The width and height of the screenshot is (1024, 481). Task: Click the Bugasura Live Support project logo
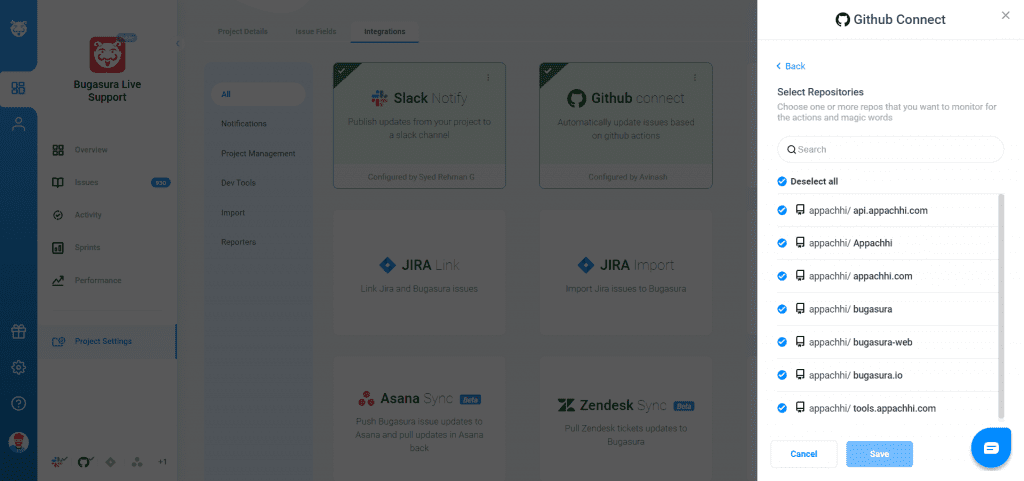(108, 55)
